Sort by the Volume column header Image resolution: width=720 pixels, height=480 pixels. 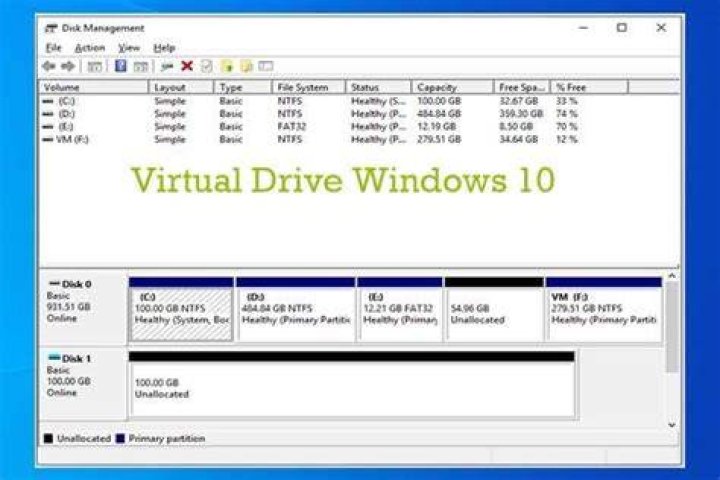(x=94, y=87)
